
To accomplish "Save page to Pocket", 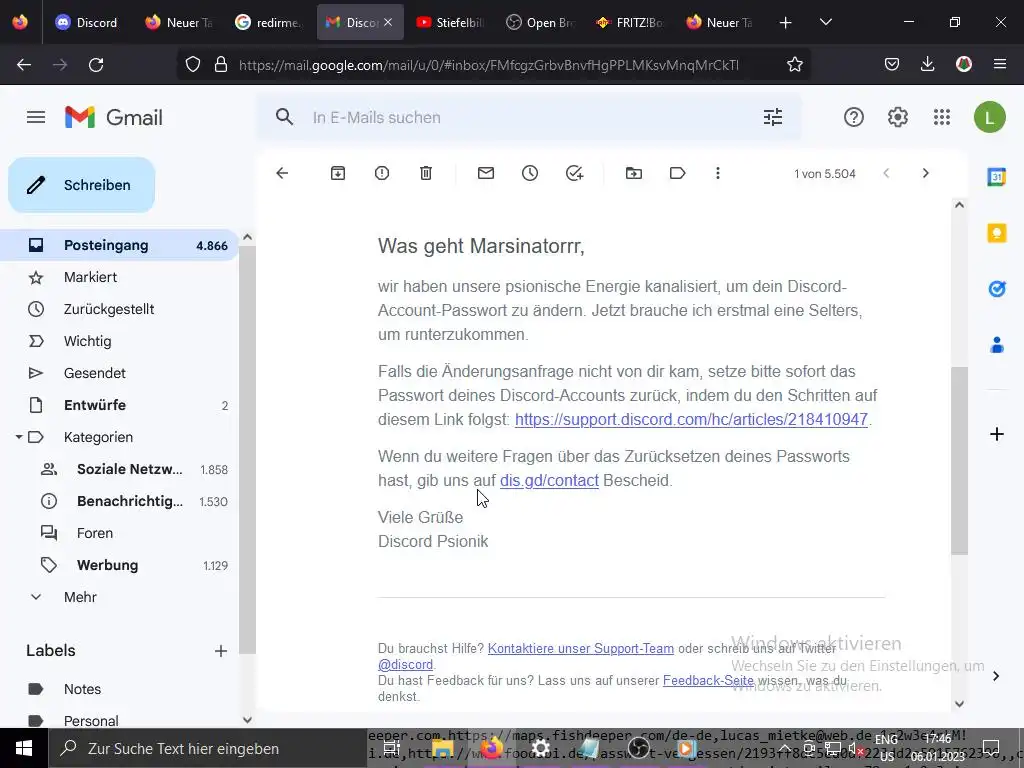I will click(891, 64).
